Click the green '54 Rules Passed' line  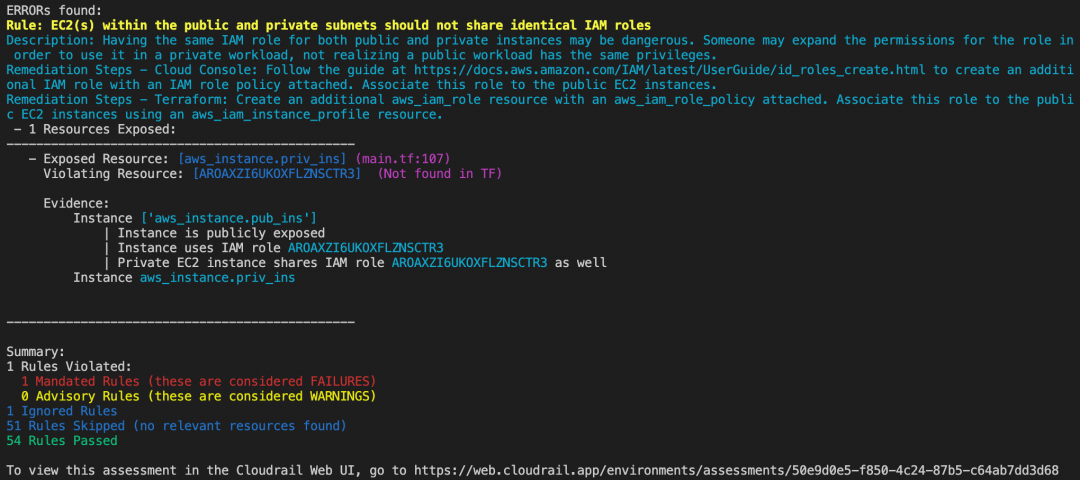(61, 441)
